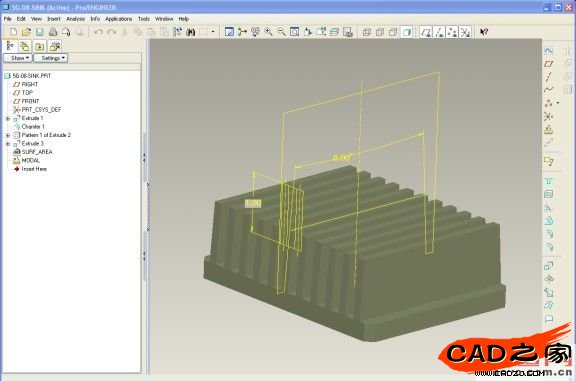Click the Zoom In magnifier icon
The height and width of the screenshot is (381, 576).
(x=269, y=32)
